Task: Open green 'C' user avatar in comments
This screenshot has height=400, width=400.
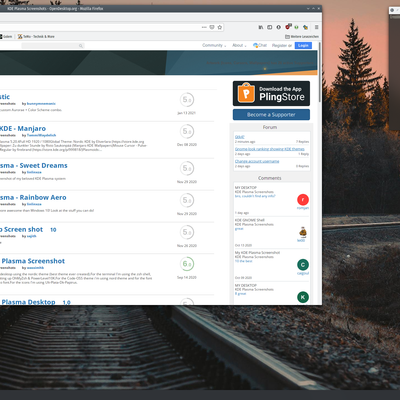Action: point(303,265)
